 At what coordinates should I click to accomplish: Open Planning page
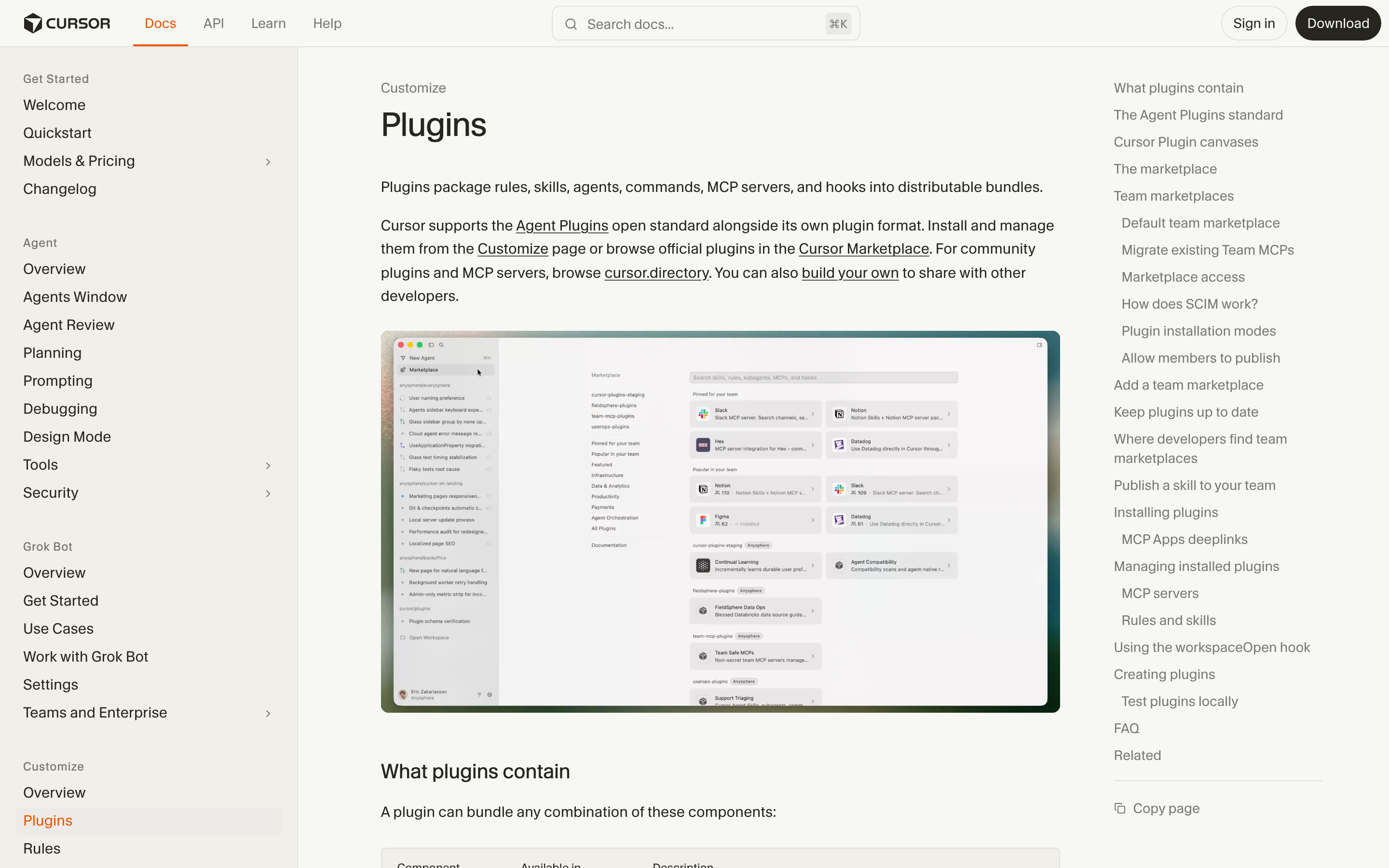pyautogui.click(x=52, y=353)
